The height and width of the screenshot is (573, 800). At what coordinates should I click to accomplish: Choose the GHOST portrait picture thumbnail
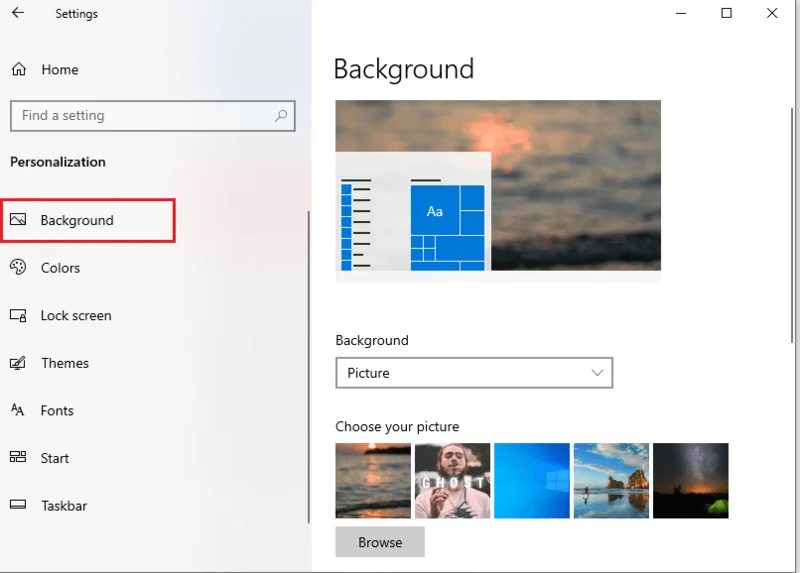click(x=453, y=481)
